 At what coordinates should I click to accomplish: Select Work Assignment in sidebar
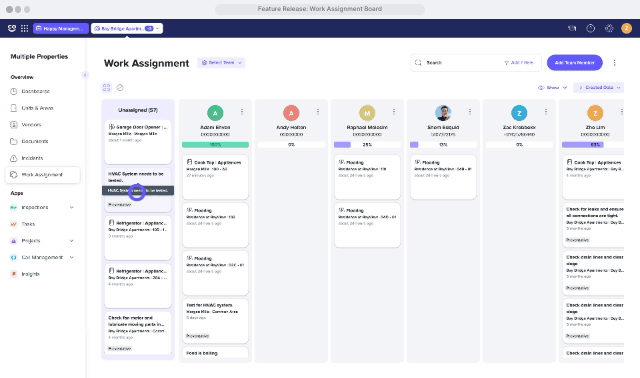point(42,175)
